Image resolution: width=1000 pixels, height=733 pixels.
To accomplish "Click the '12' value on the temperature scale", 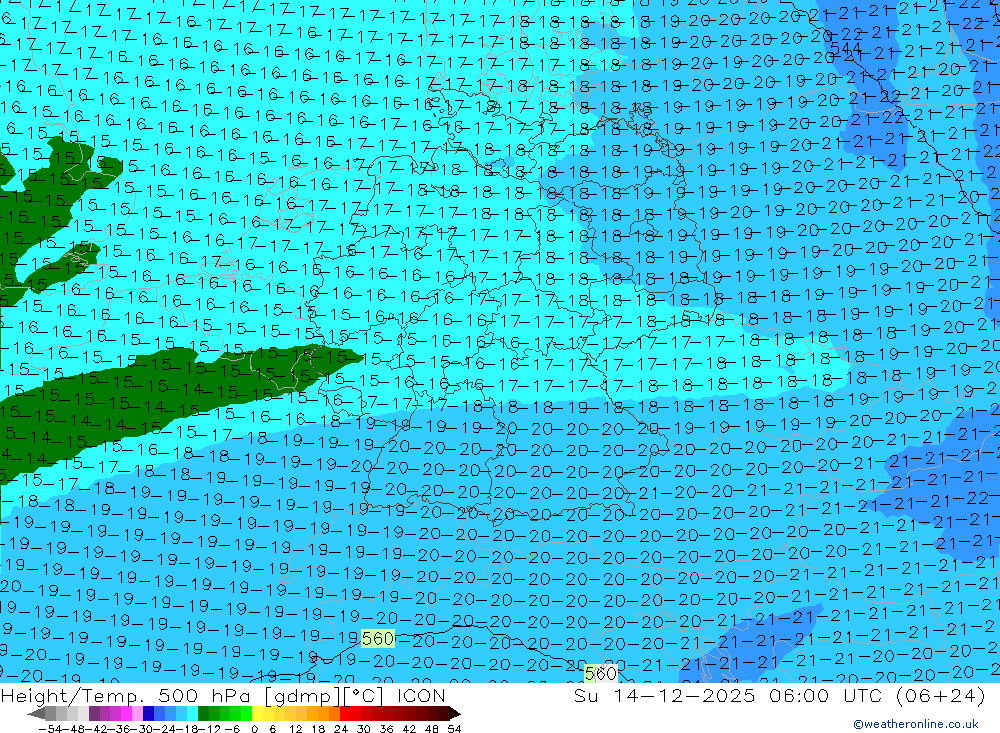I will coord(296,729).
